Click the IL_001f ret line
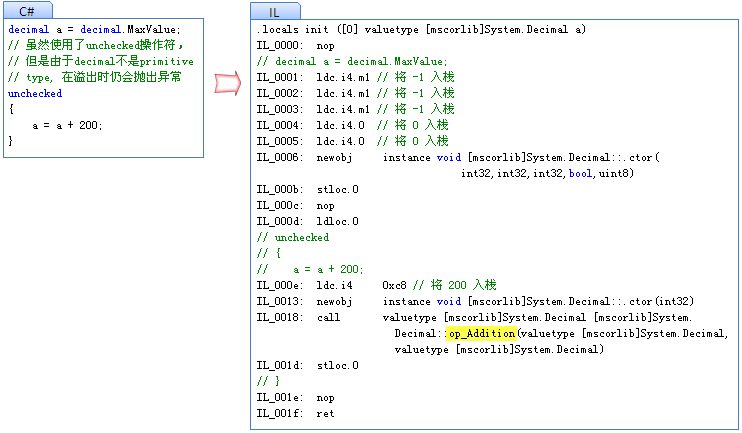The height and width of the screenshot is (433, 742). (296, 414)
